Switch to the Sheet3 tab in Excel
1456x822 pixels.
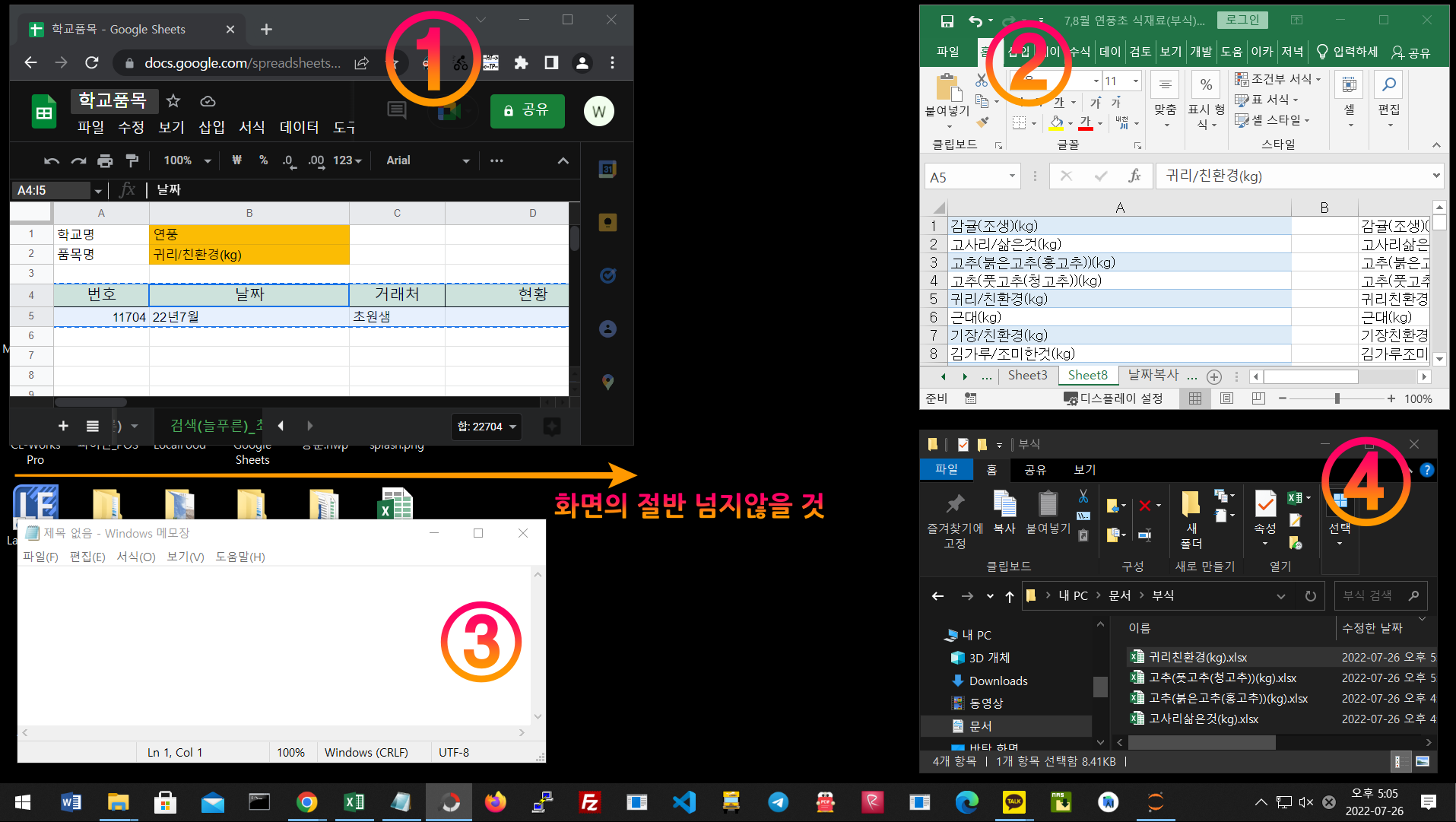(x=1026, y=375)
